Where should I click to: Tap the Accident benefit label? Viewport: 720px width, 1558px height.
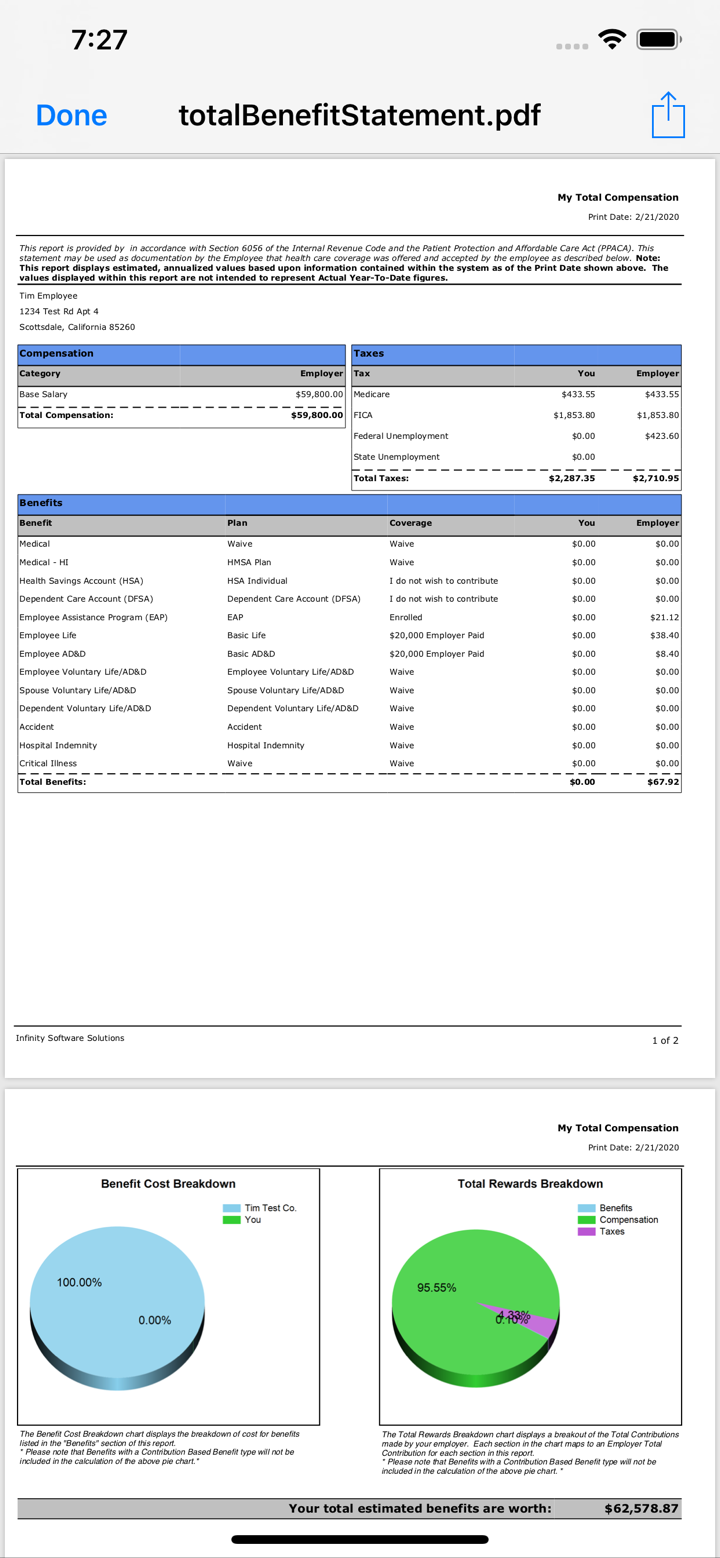pos(37,727)
